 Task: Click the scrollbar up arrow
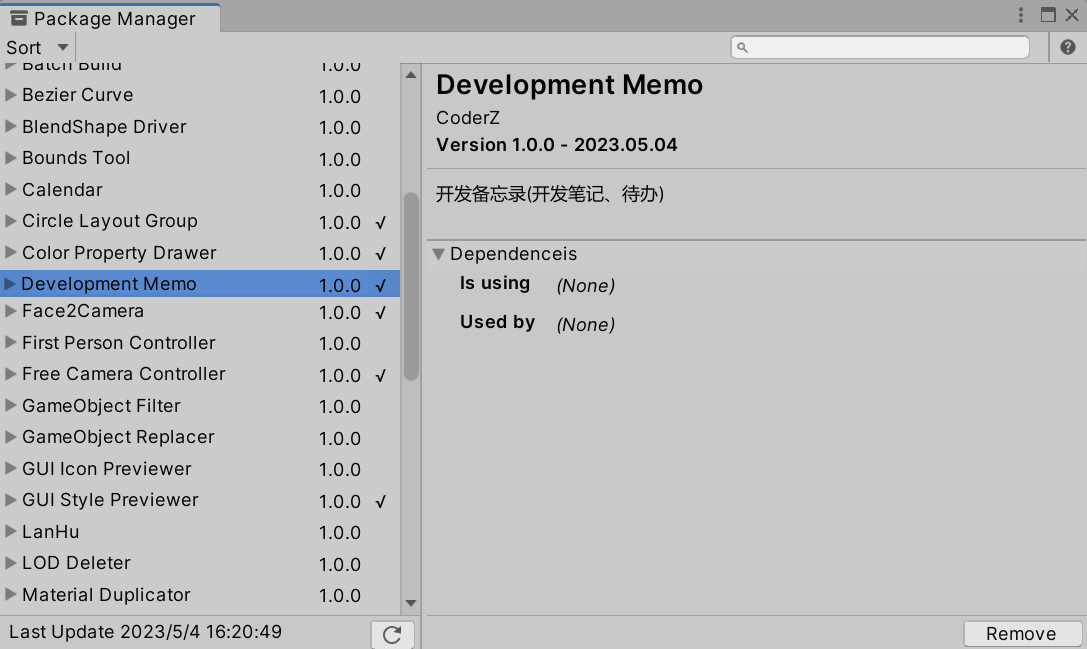pyautogui.click(x=411, y=75)
